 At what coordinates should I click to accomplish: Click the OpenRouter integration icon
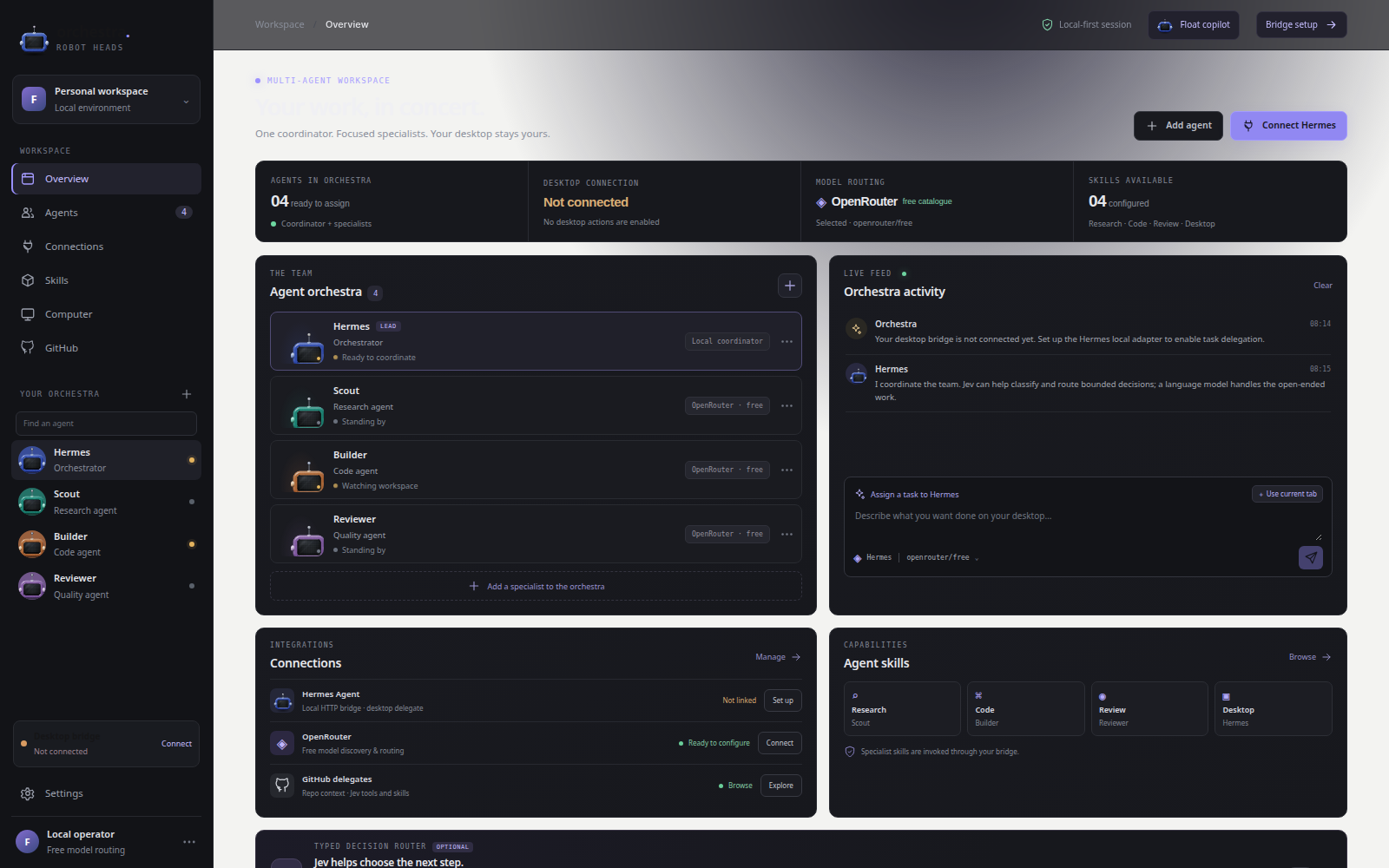point(282,743)
